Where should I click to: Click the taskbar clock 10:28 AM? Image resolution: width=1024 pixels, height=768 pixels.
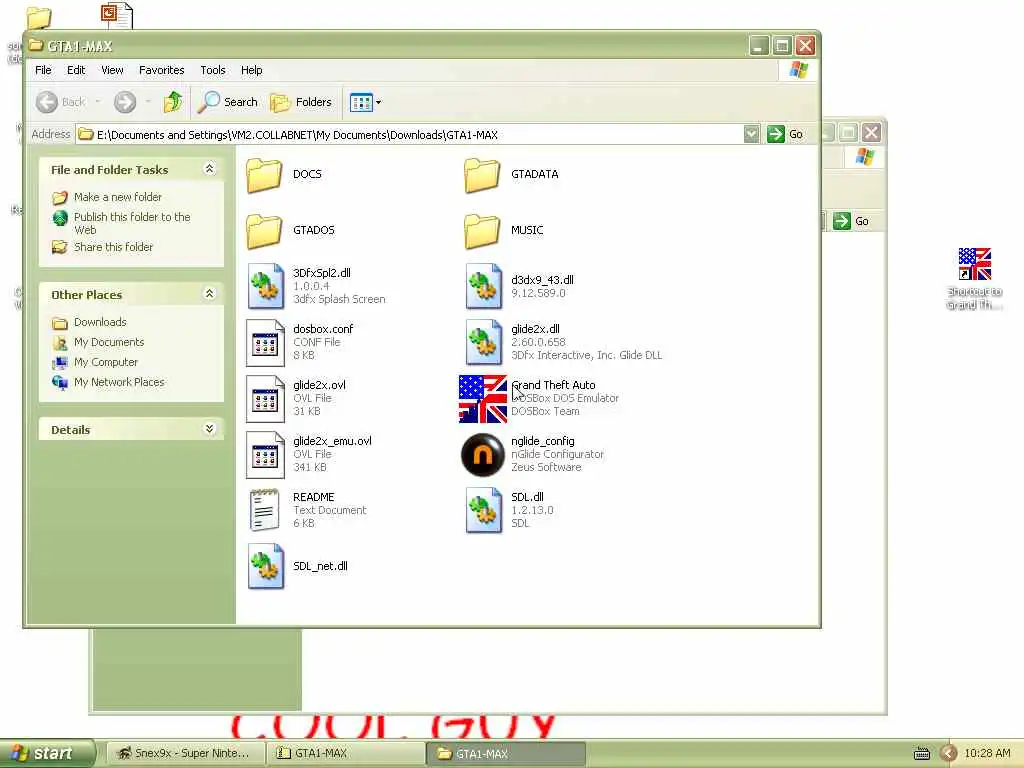click(x=987, y=754)
